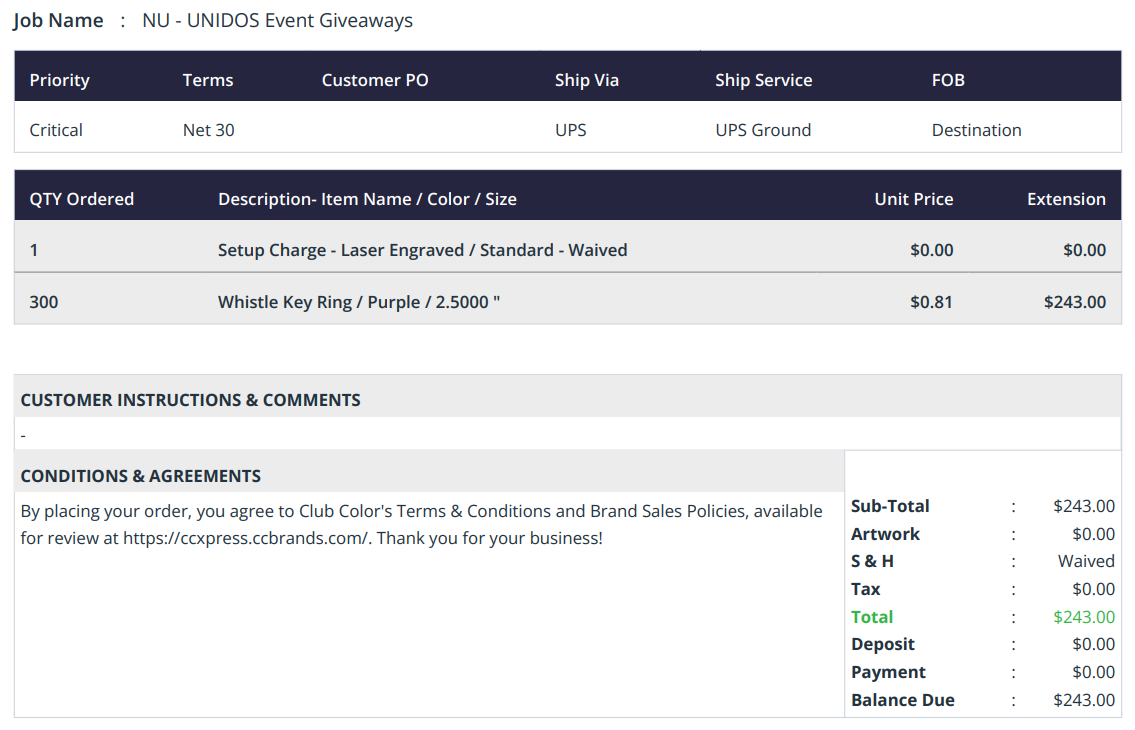Click the Description- Item Name / Color / Size header
Screen dimensions: 1135x730
tap(367, 199)
